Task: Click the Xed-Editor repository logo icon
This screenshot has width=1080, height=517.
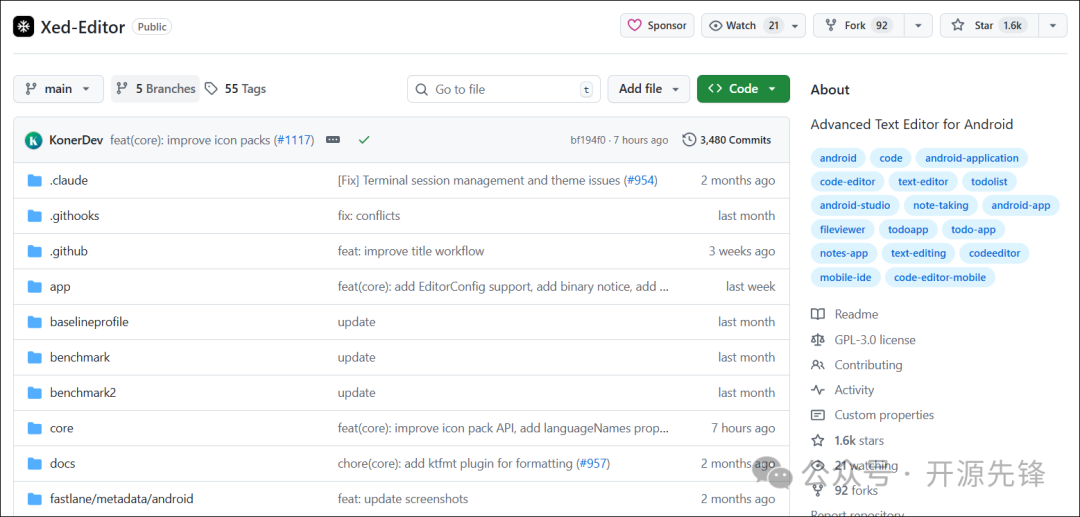Action: [23, 26]
